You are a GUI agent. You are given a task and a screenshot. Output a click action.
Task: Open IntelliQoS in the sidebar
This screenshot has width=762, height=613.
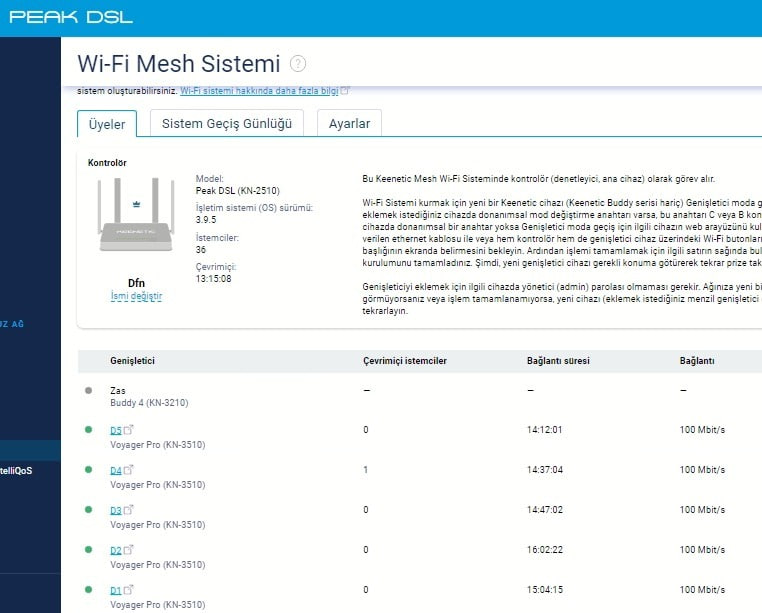(16, 471)
